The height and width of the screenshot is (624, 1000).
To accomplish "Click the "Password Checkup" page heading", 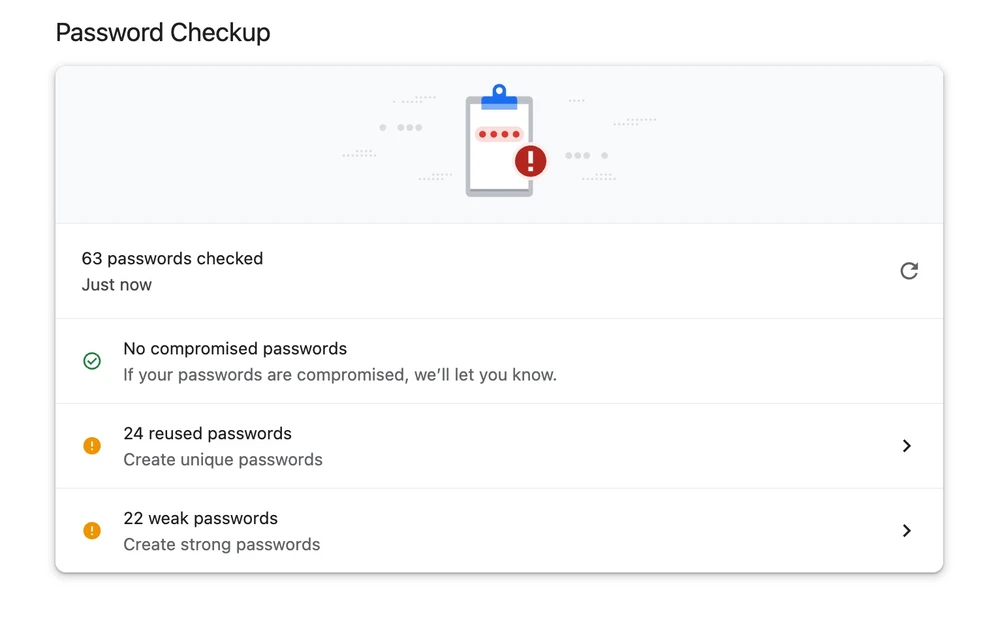I will point(163,32).
